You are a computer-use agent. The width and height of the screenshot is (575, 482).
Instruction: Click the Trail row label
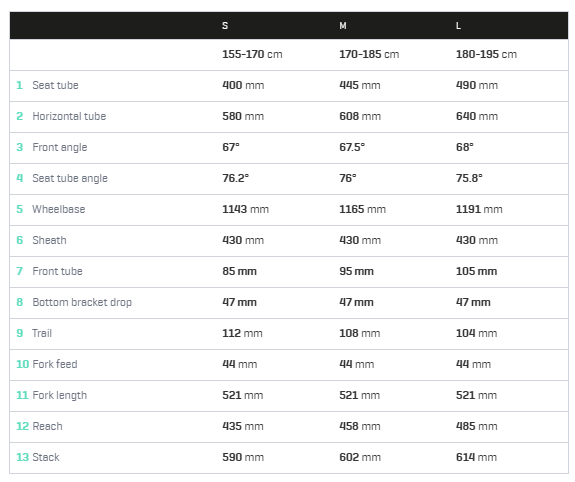coord(42,333)
